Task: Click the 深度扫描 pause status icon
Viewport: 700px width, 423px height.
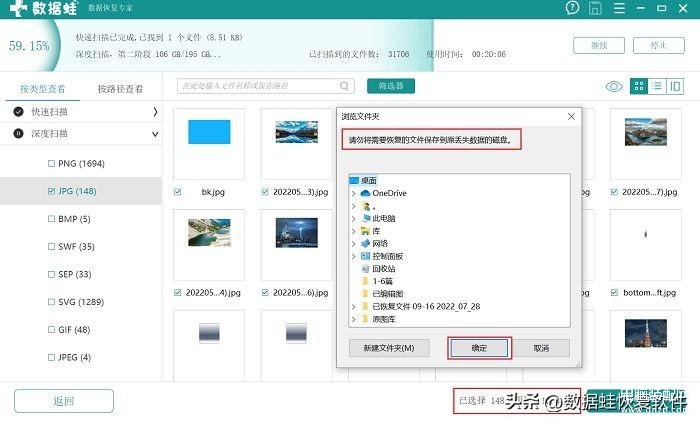Action: pyautogui.click(x=18, y=133)
